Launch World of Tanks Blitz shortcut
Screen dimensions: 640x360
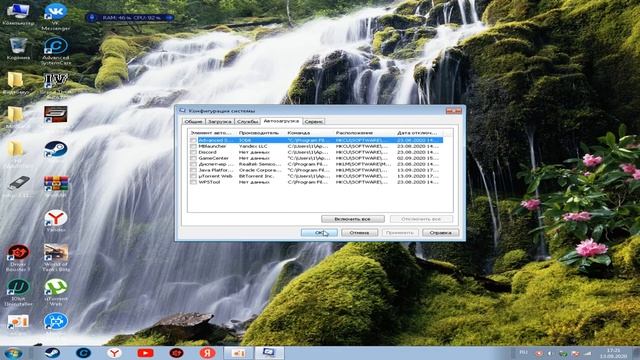point(56,258)
